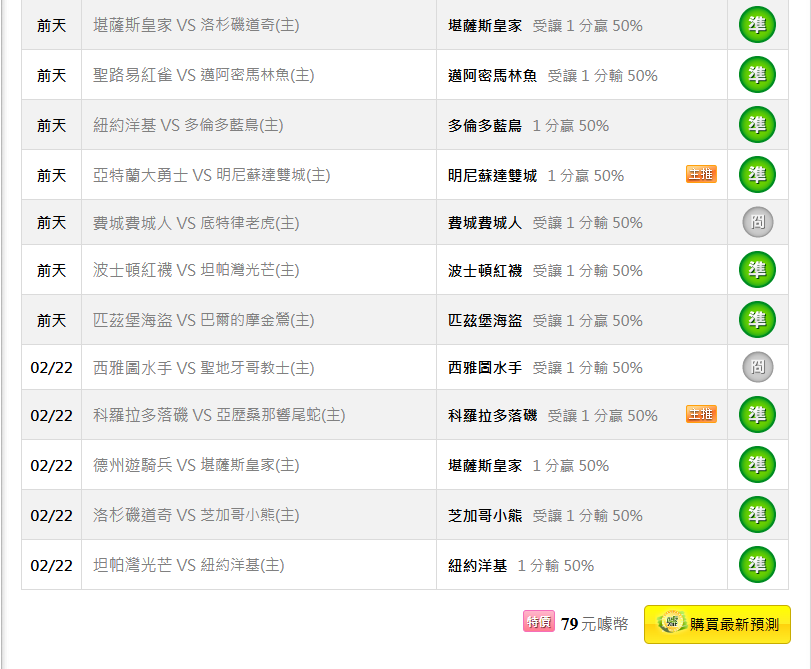Click the matchup 聖路易紅雀 VS 邁阿密馬林魚(主)
The image size is (811, 669).
click(x=204, y=75)
